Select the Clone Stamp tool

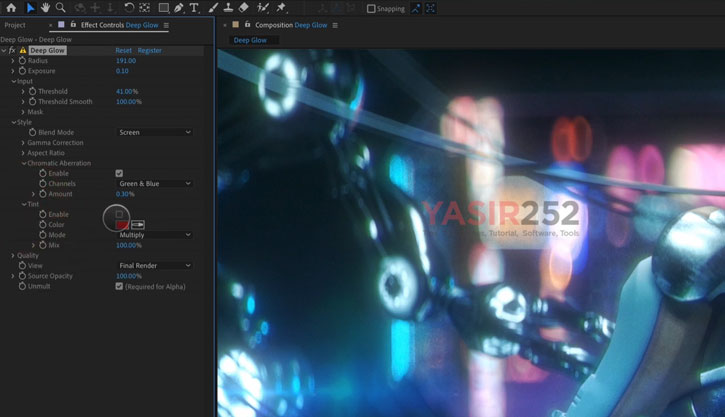(228, 7)
